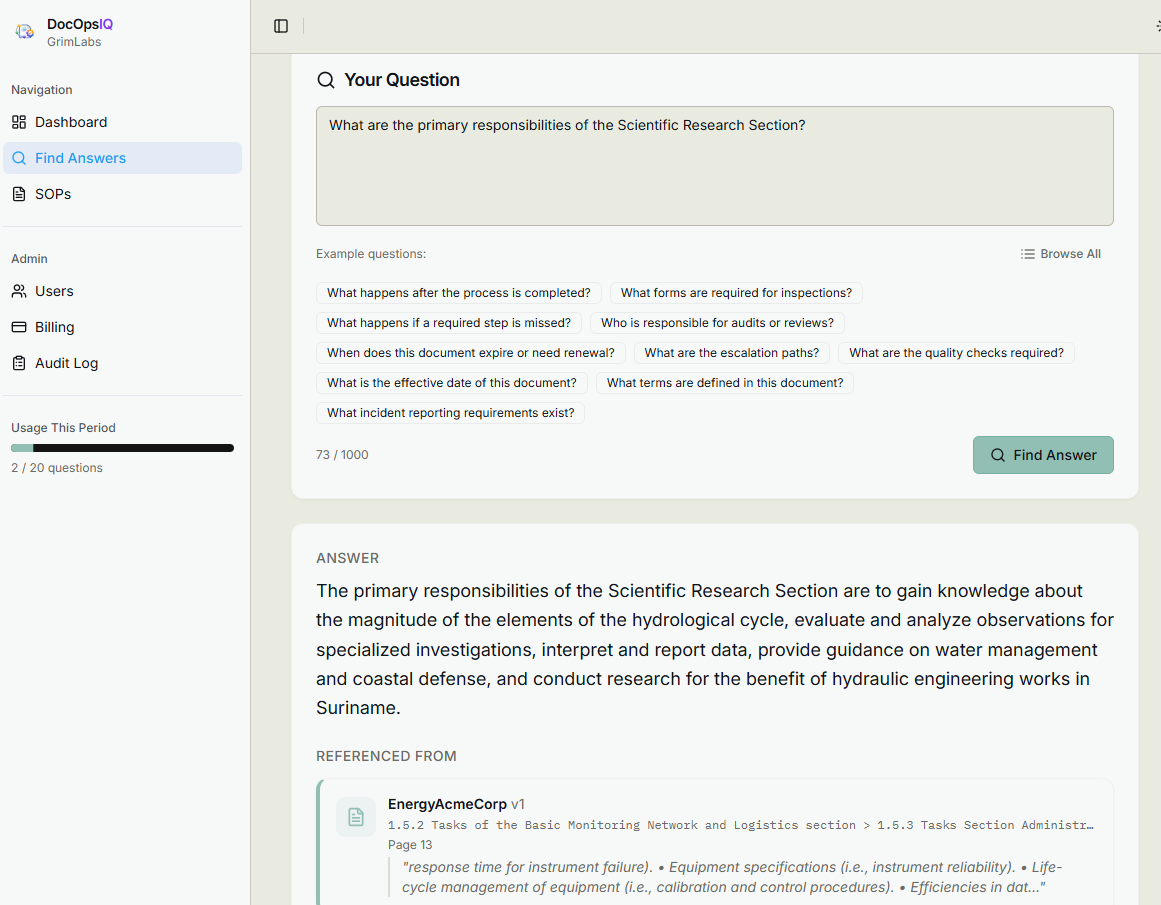Open the Dashboard page
Screen dimensions: 1161x905
point(122,122)
